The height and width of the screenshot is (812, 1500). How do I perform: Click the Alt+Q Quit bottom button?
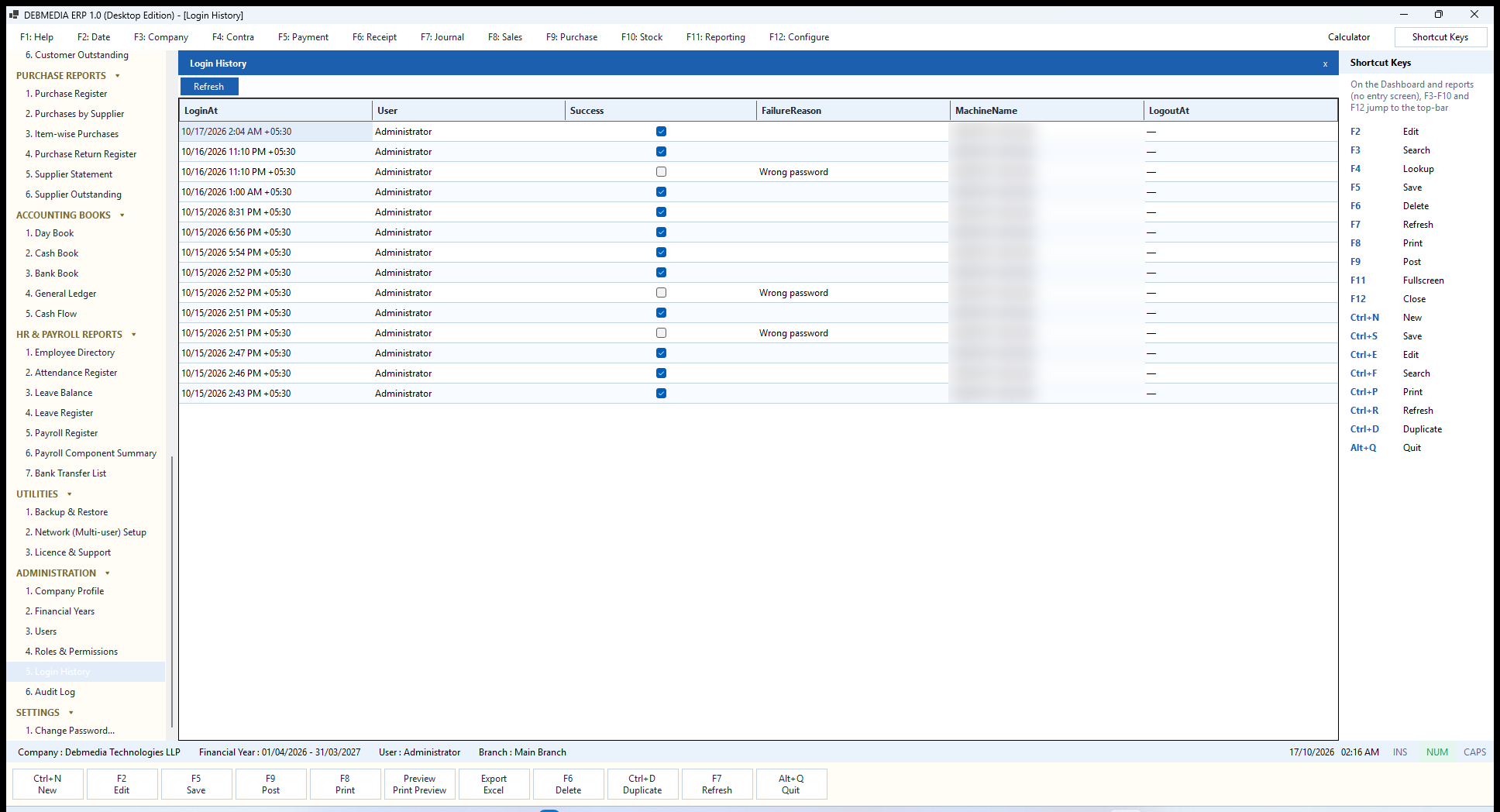coord(791,784)
